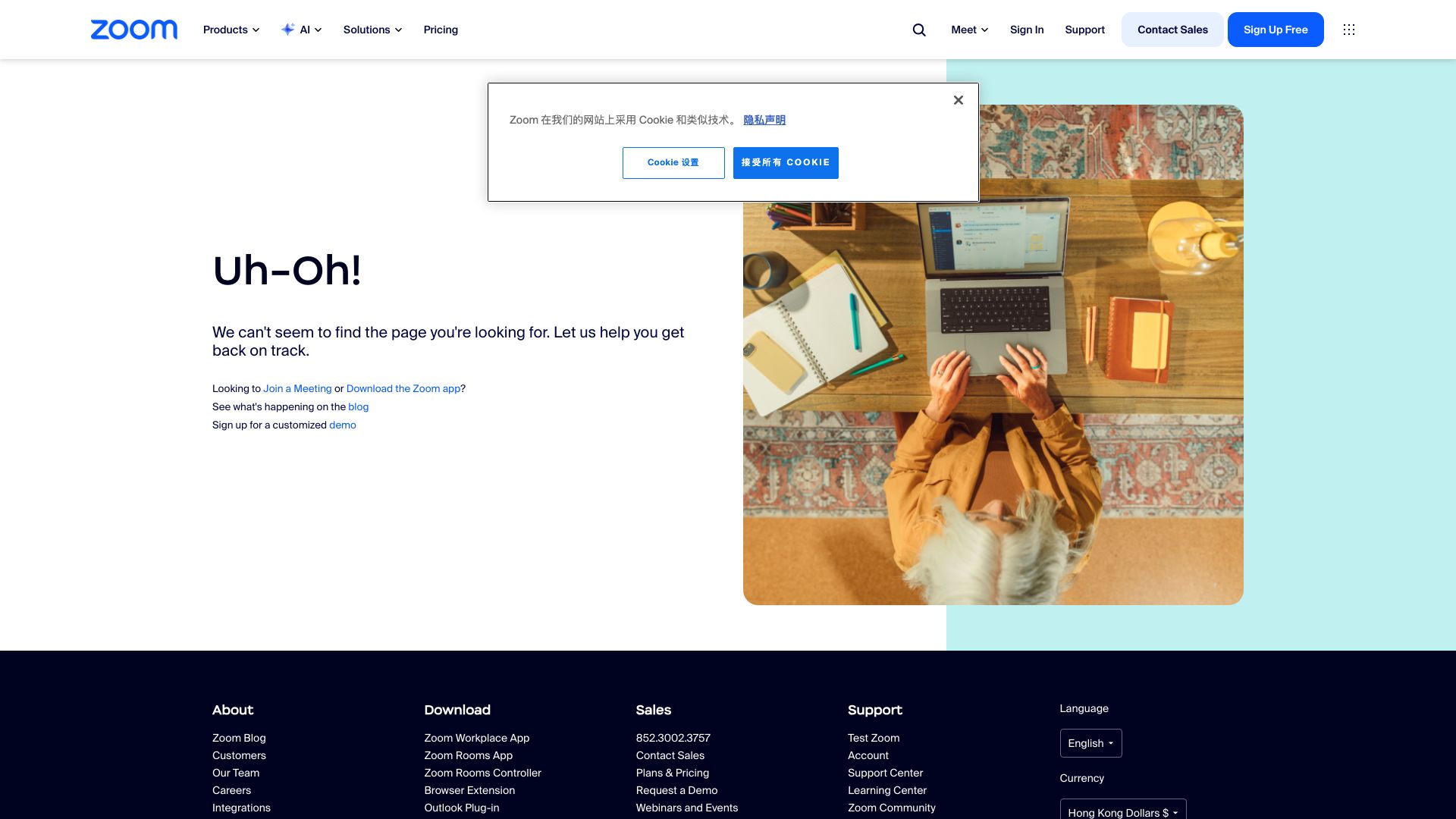This screenshot has height=819, width=1456.
Task: Close the cookie notice with the X
Action: click(959, 100)
